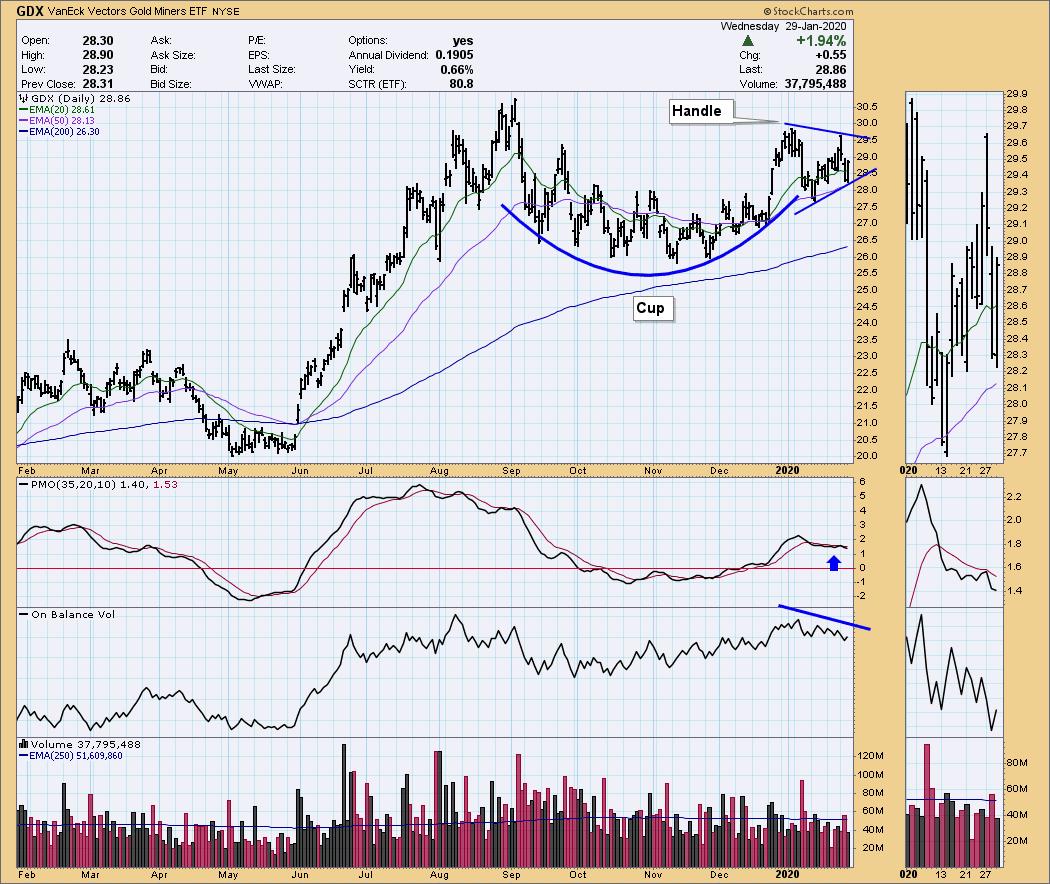
Task: Click the Cup annotation label
Action: point(652,308)
